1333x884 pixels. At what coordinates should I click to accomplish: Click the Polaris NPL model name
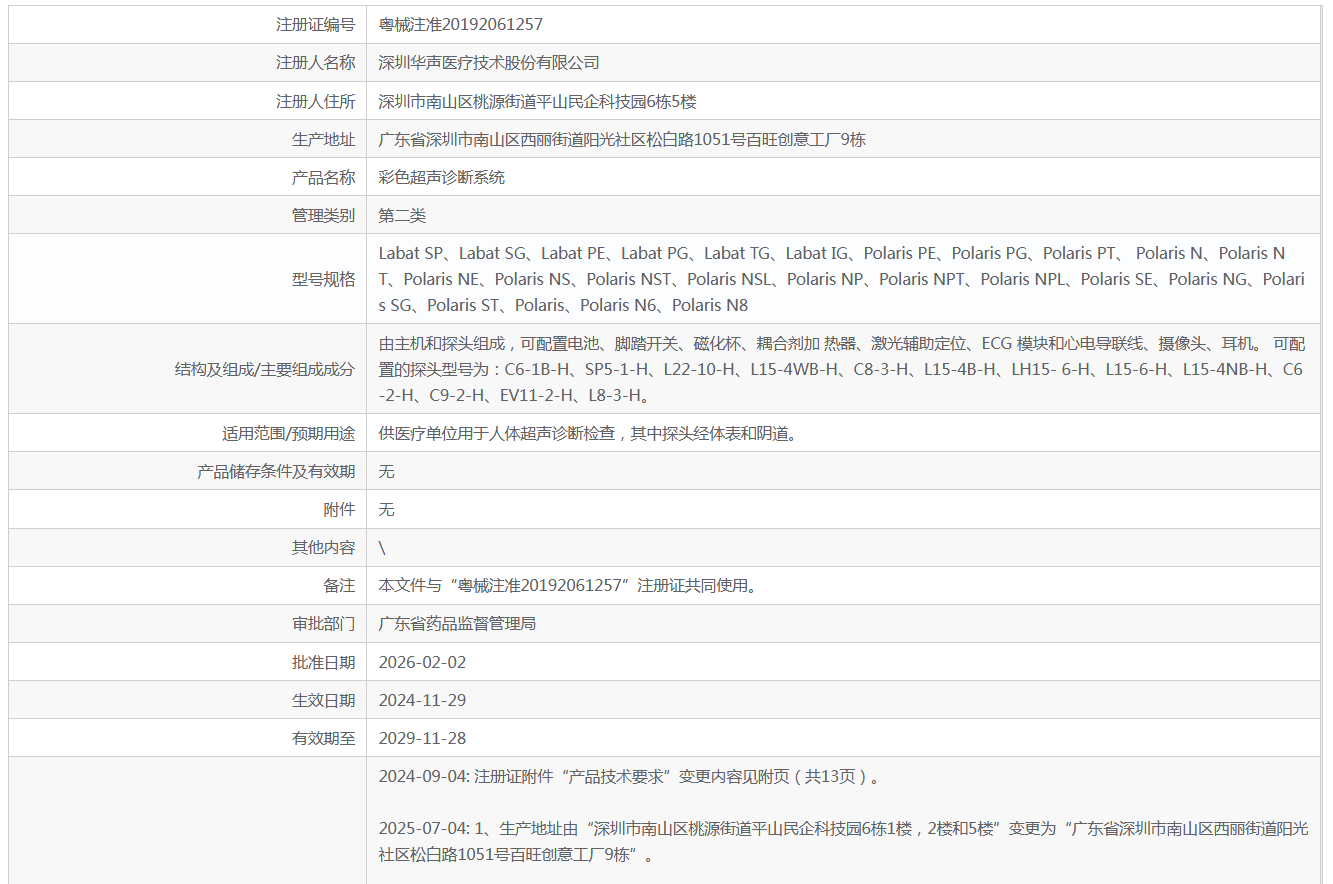1022,279
